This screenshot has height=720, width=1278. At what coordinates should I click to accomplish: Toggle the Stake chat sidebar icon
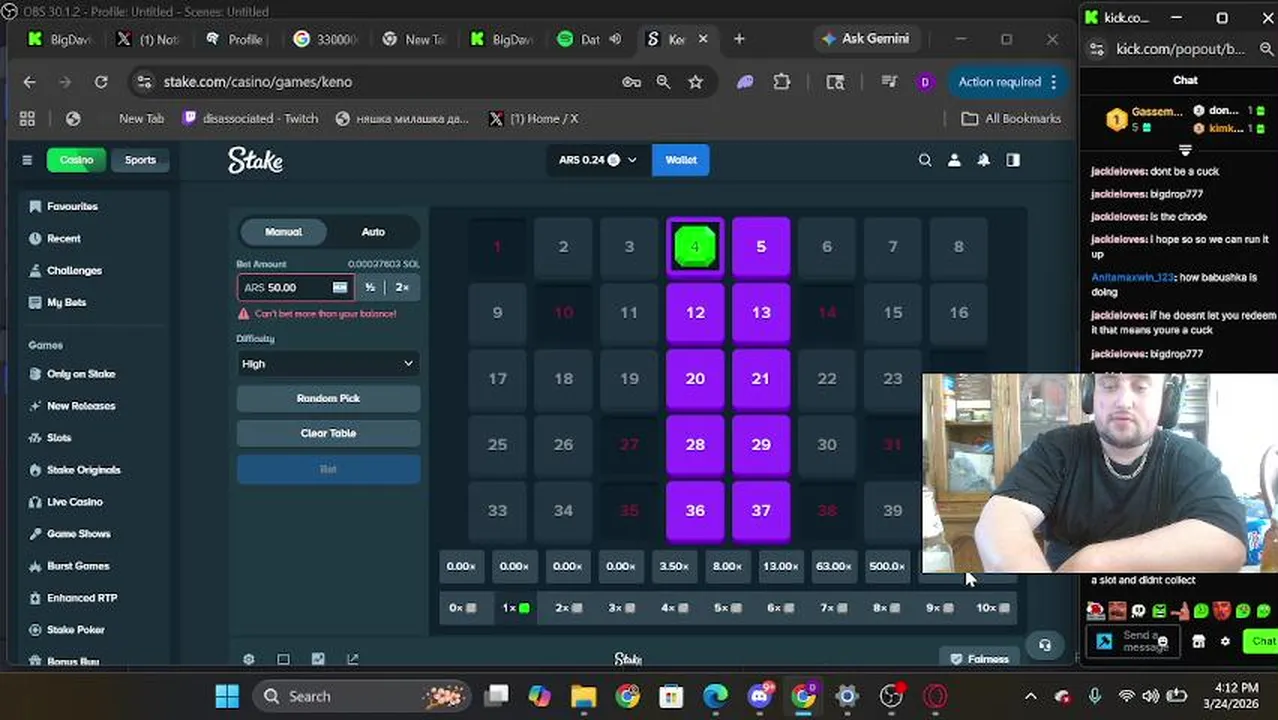(1013, 160)
